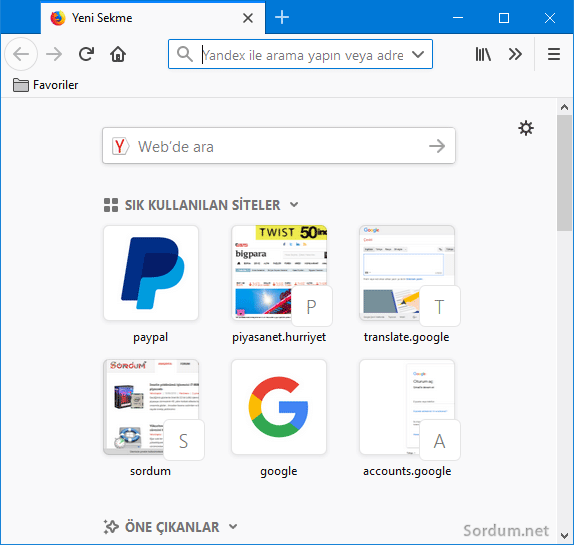
Task: Collapse the Öne Çıkanlar section chevron
Action: (233, 527)
